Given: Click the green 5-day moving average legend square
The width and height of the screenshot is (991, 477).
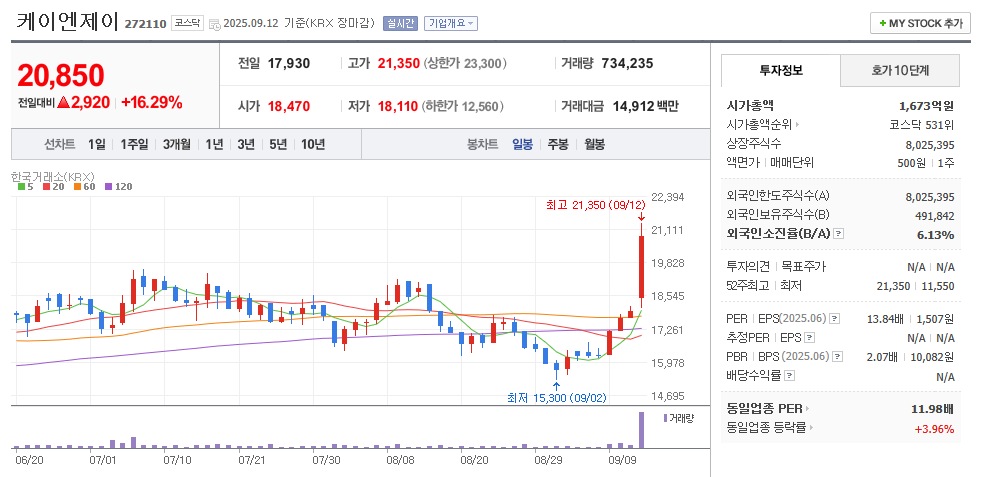Looking at the screenshot, I should point(21,186).
